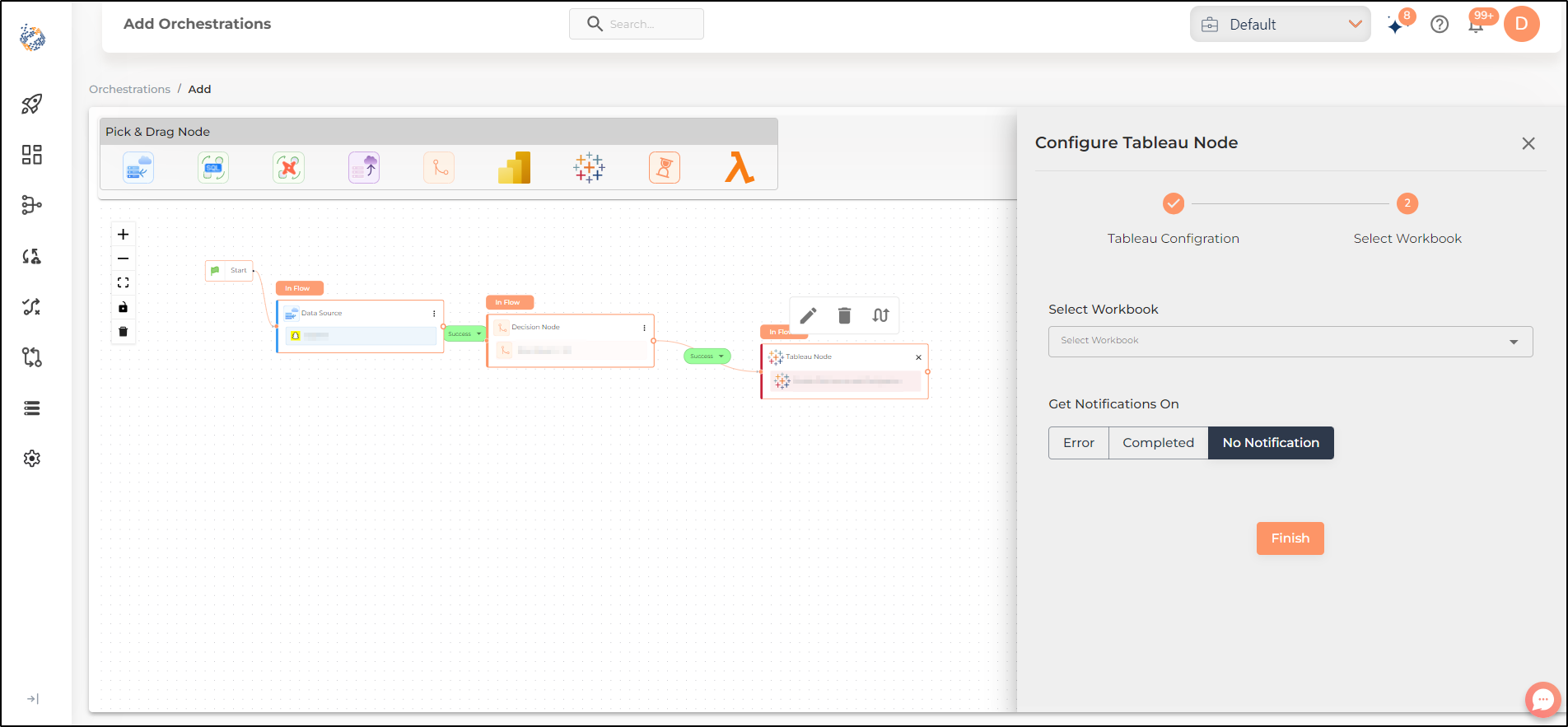This screenshot has width=1568, height=727.
Task: Open the user avatar D menu
Action: (x=1522, y=24)
